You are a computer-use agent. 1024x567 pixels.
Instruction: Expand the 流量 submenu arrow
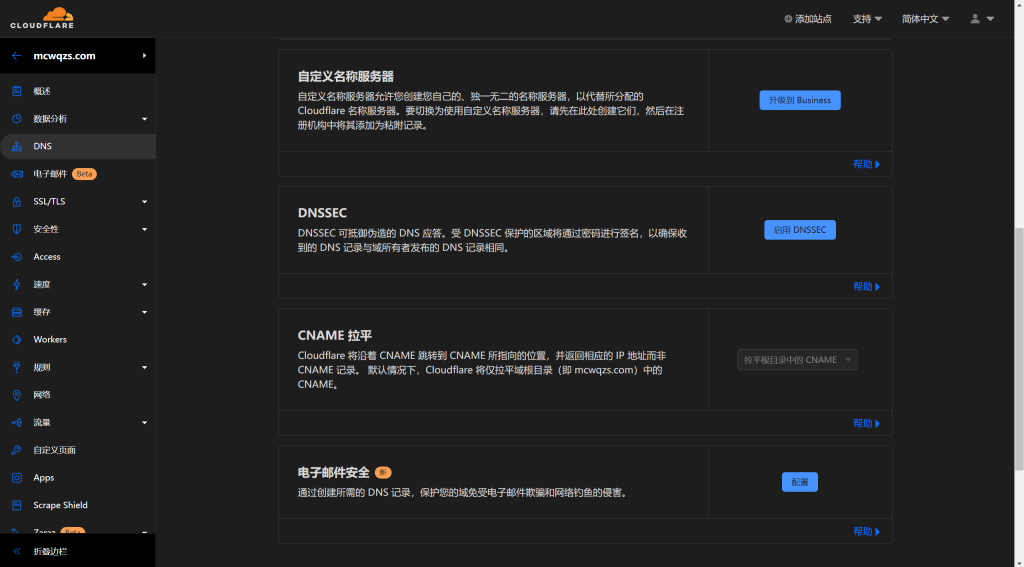click(x=144, y=423)
